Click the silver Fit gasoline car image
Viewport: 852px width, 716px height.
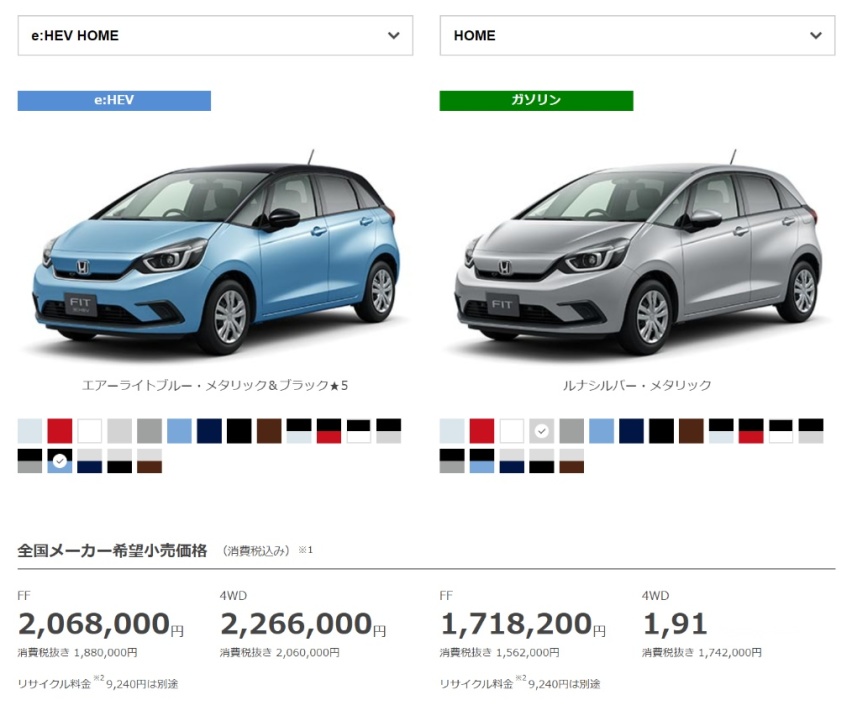(637, 253)
